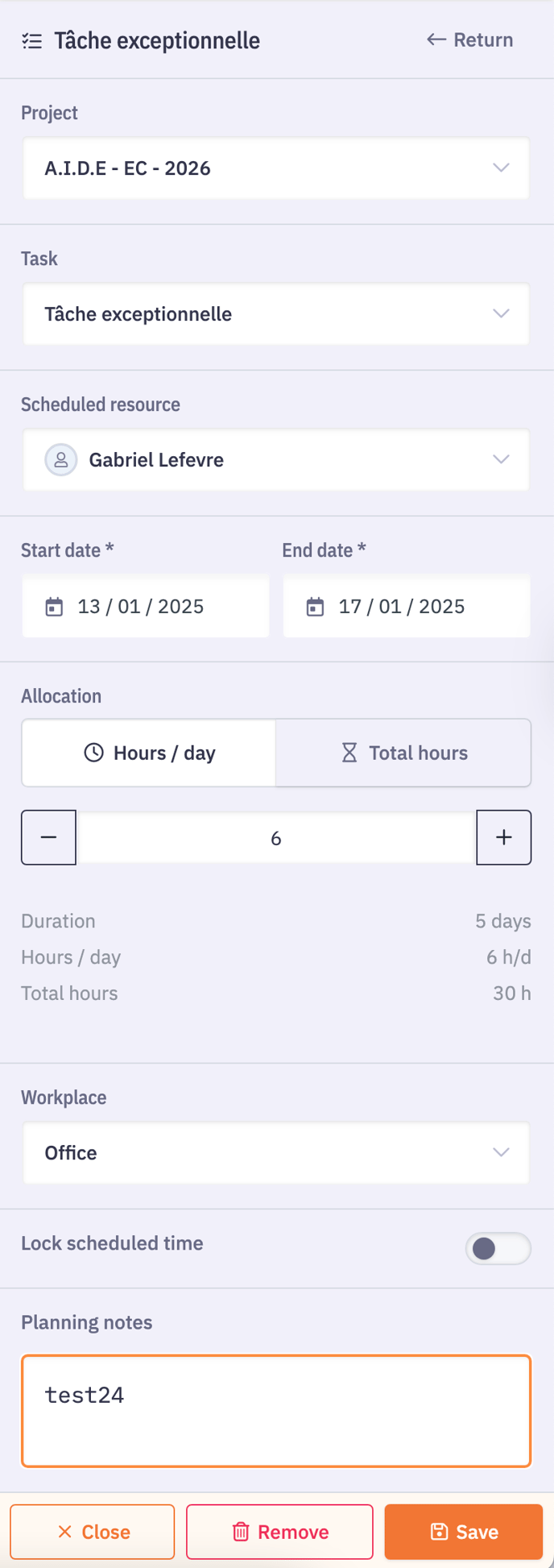Screen dimensions: 554x1568
Task: Click the Return arrow link
Action: (469, 40)
